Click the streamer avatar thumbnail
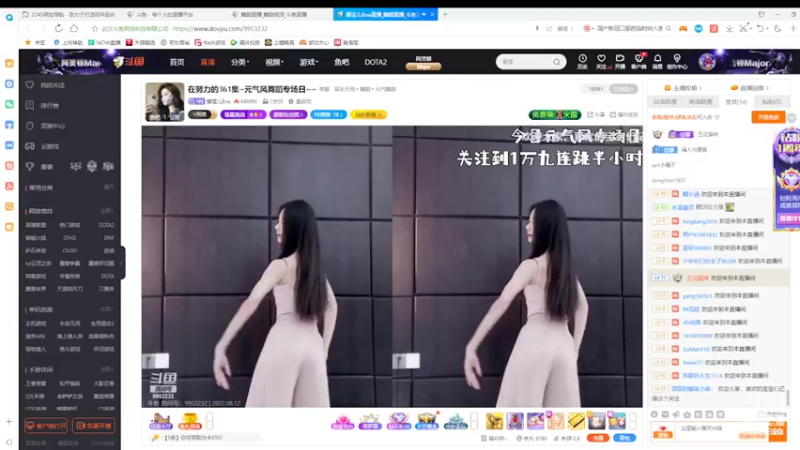This screenshot has width=800, height=450. point(164,102)
